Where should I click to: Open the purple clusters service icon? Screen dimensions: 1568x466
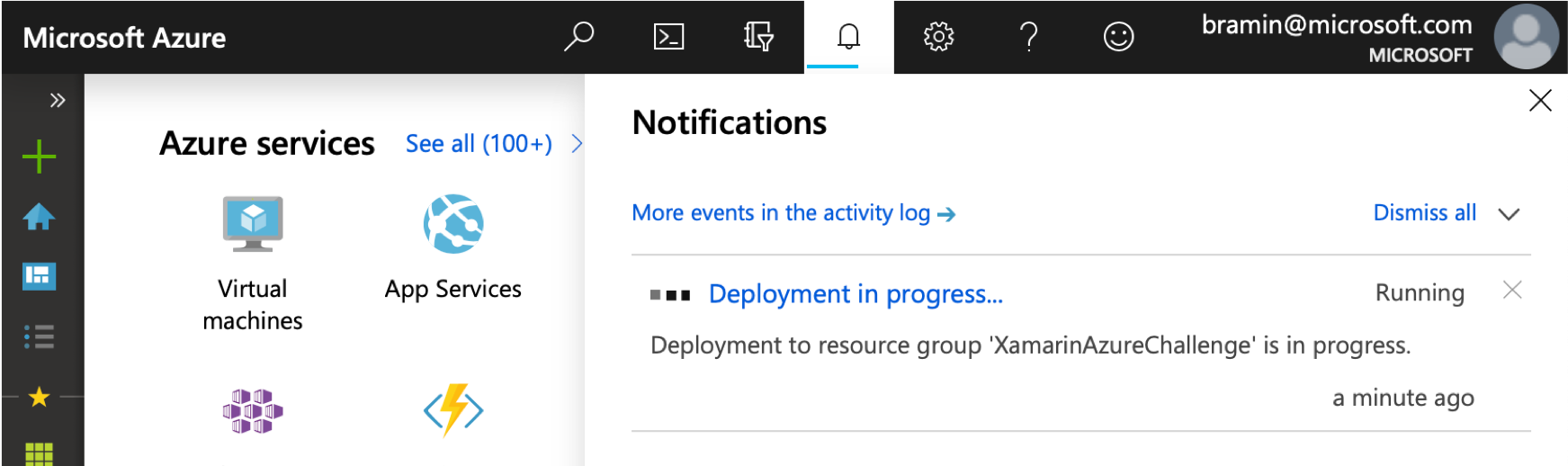point(253,411)
